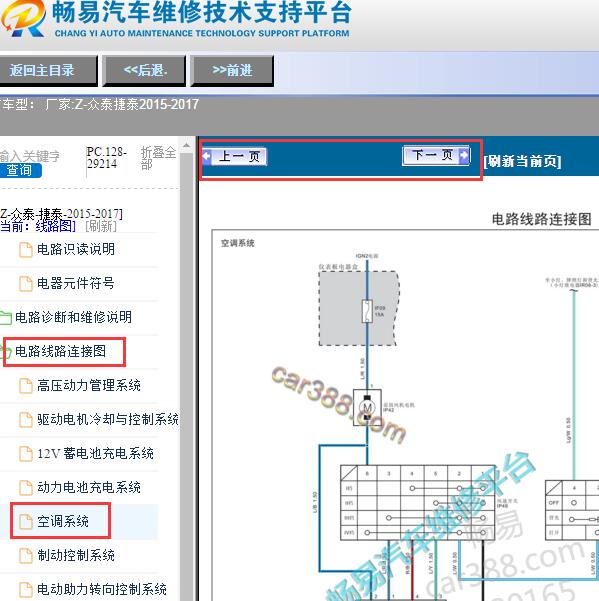Click the Z-众泰-捷泰-2015-2017] sidebar title
The height and width of the screenshot is (601, 599).
click(x=61, y=213)
